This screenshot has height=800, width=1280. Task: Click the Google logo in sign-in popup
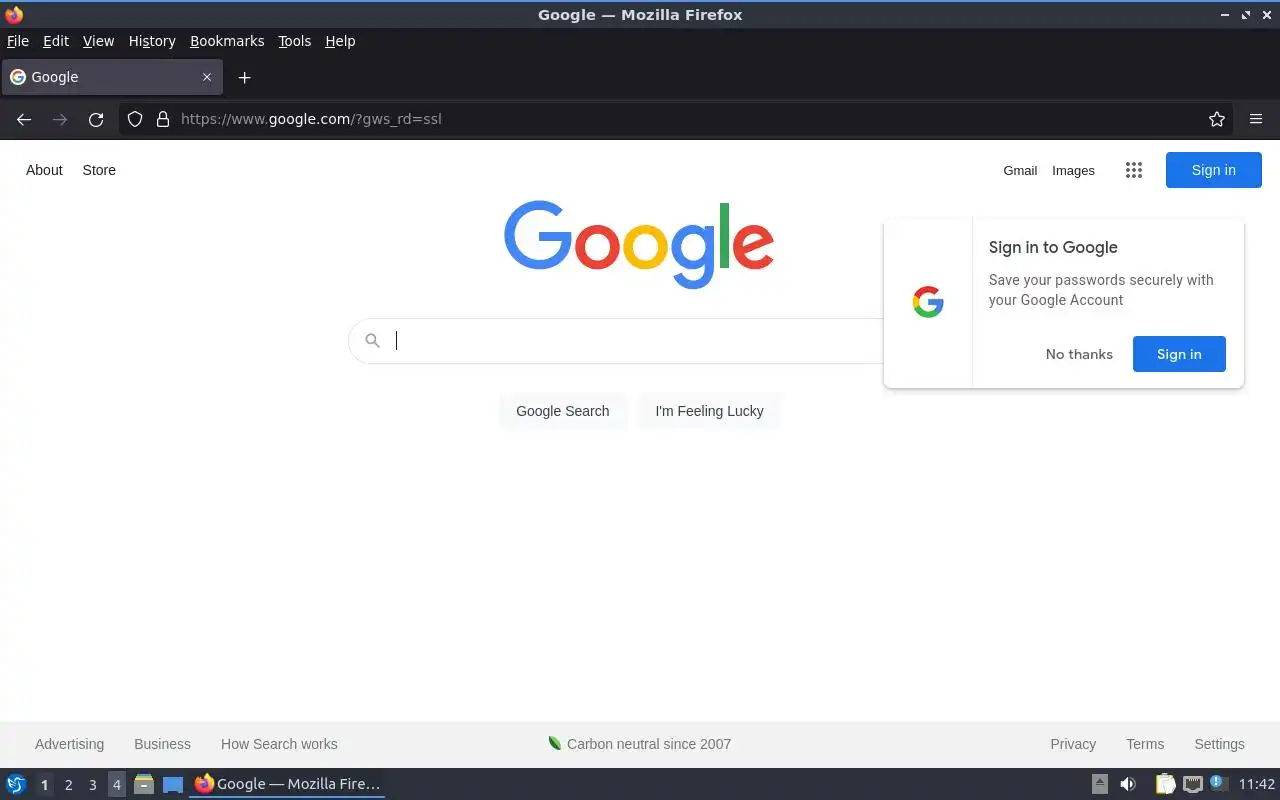[x=928, y=302]
